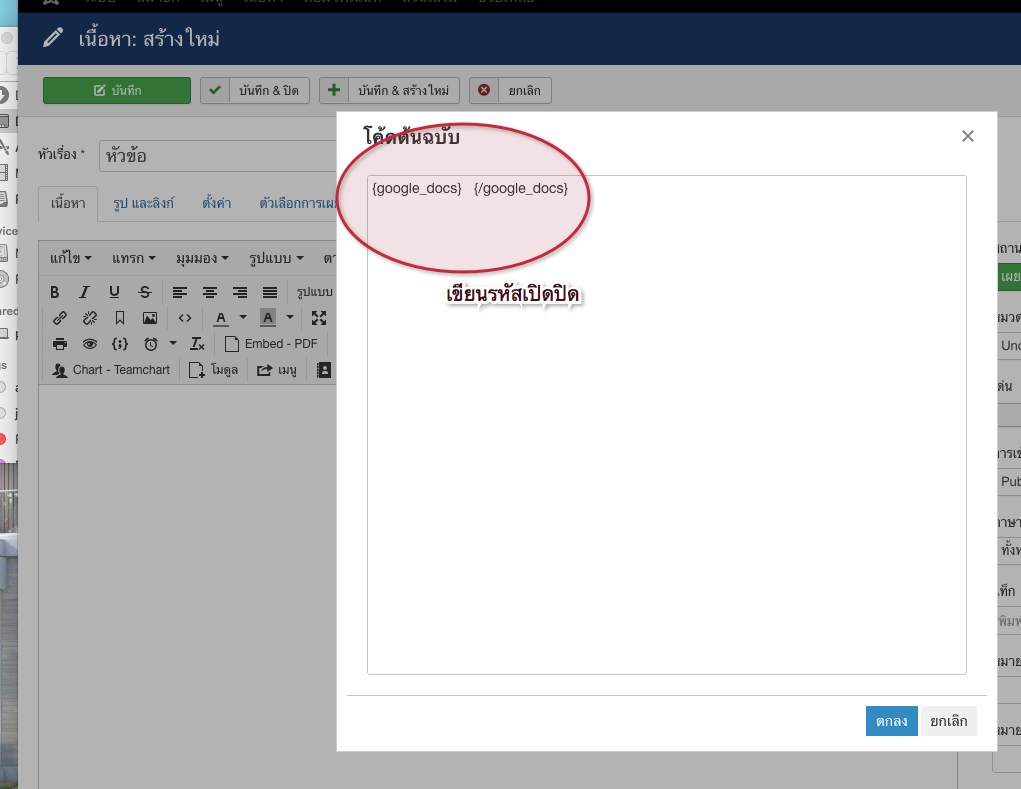Apply bold formatting in the editor toolbar

click(55, 292)
